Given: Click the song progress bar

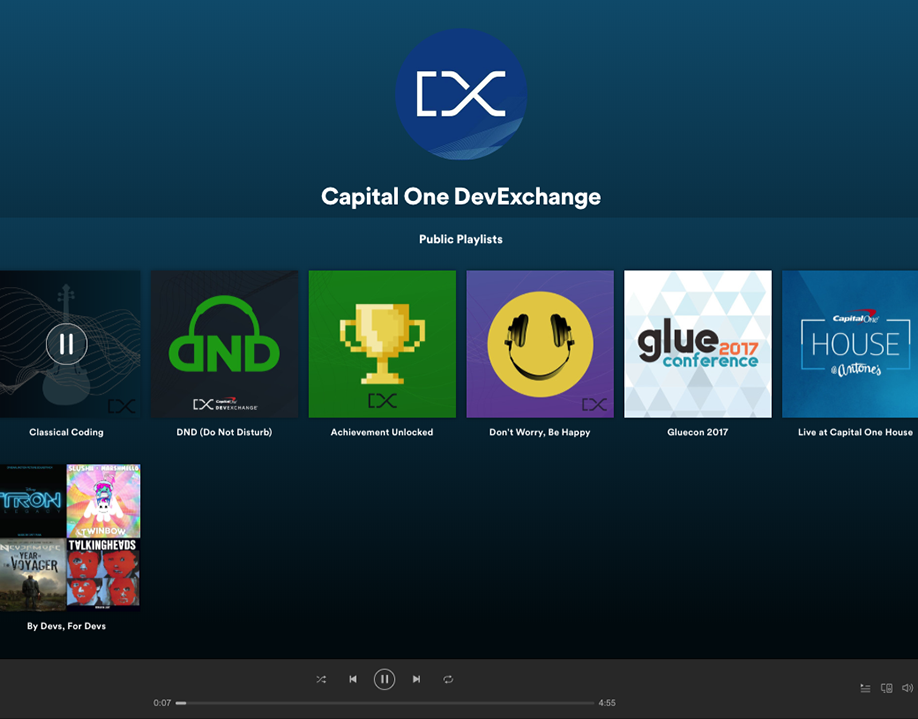Looking at the screenshot, I should click(x=385, y=703).
